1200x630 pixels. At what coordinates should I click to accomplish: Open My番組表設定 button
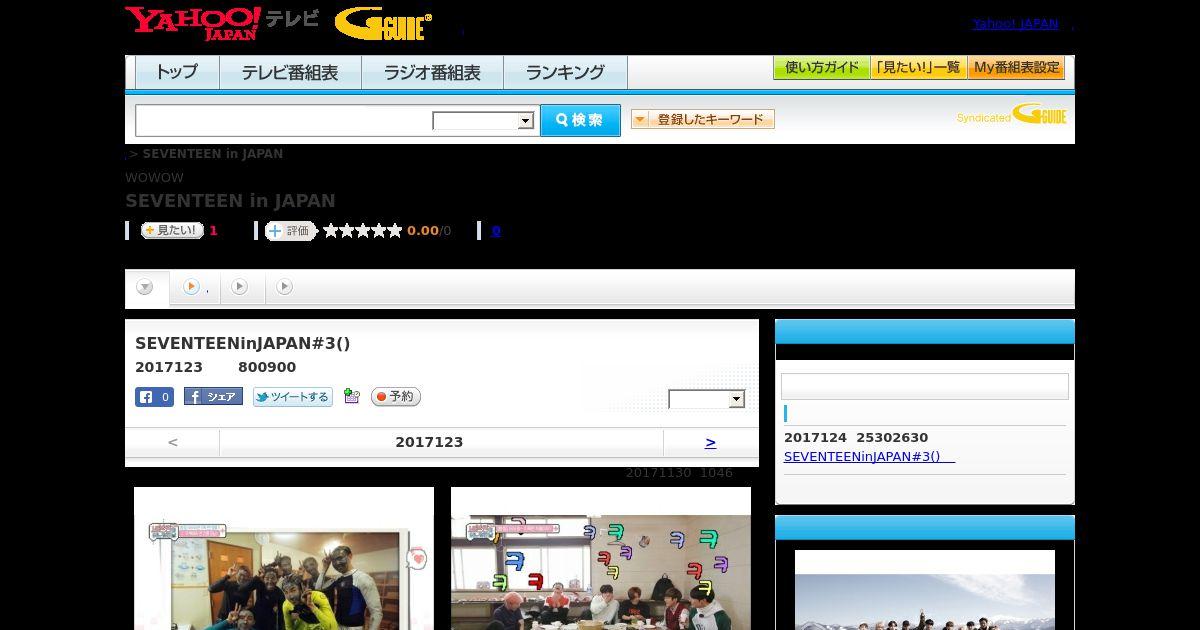click(1016, 68)
